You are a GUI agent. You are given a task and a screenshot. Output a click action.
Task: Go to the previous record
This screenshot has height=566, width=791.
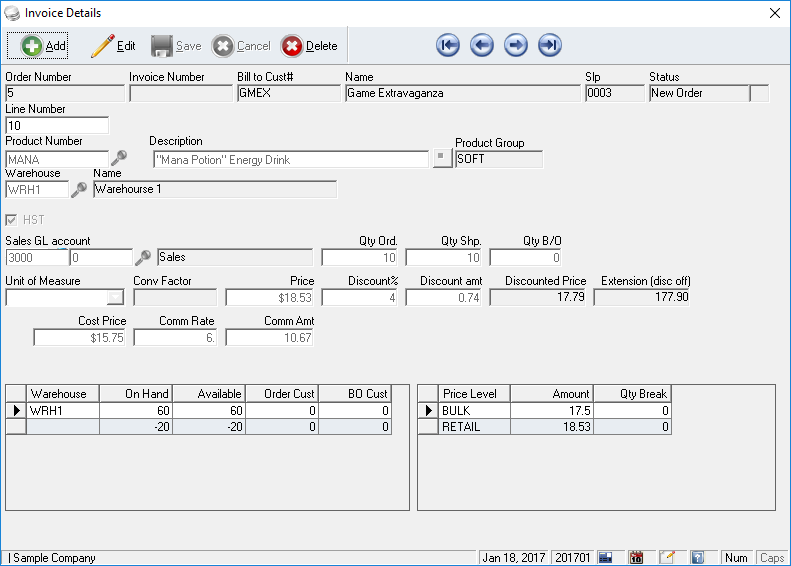tap(482, 45)
